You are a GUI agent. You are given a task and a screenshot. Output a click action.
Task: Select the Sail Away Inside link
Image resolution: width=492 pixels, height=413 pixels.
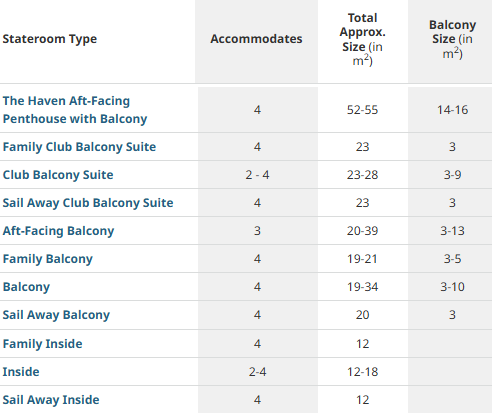51,400
